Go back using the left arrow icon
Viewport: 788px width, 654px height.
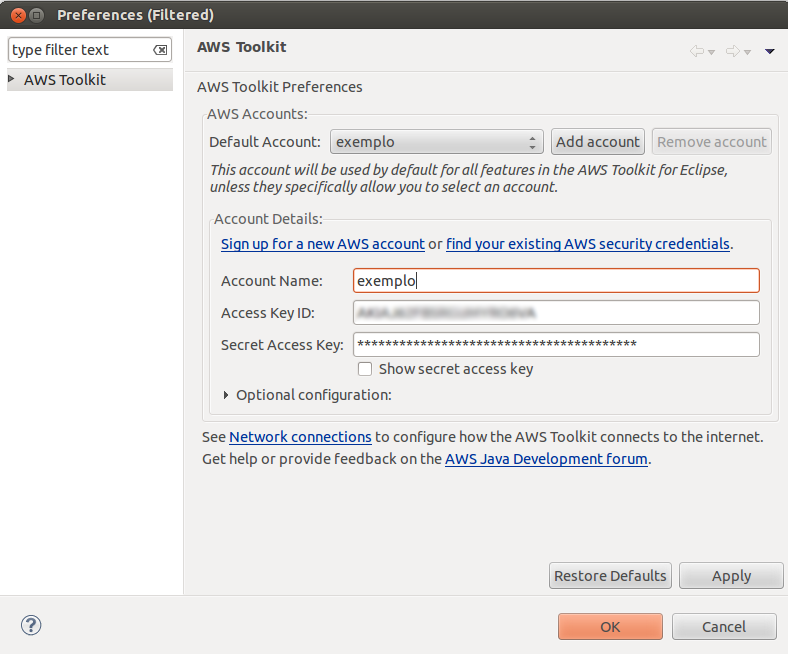697,51
